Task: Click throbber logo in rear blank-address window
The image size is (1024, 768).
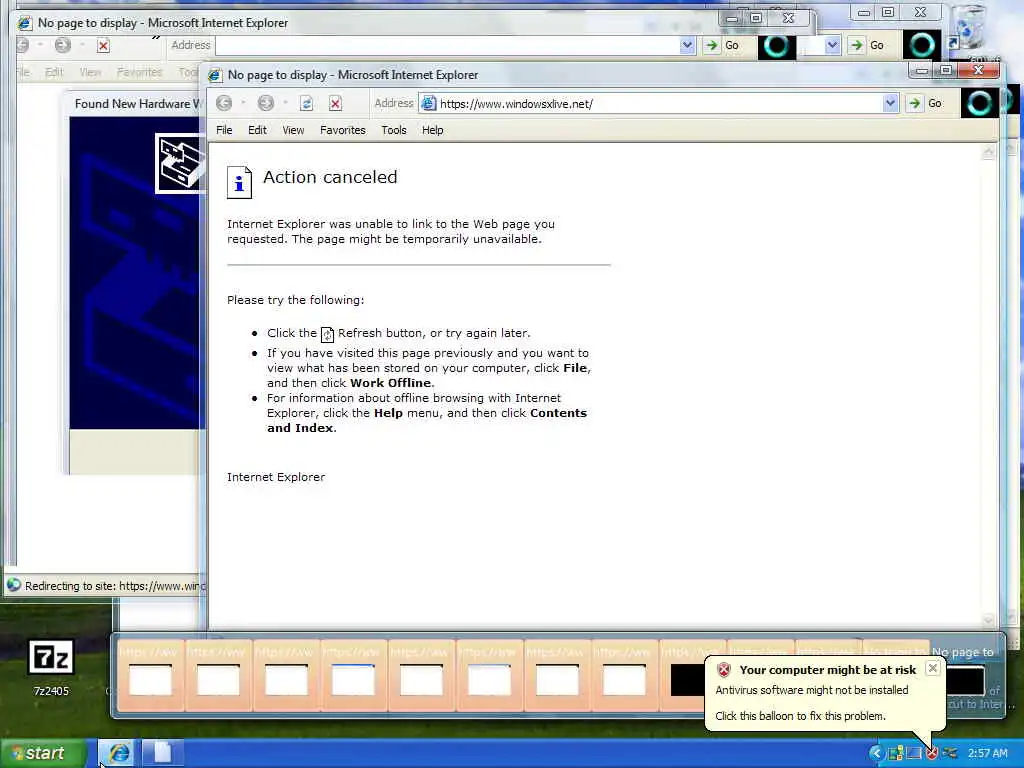Action: pyautogui.click(x=776, y=46)
